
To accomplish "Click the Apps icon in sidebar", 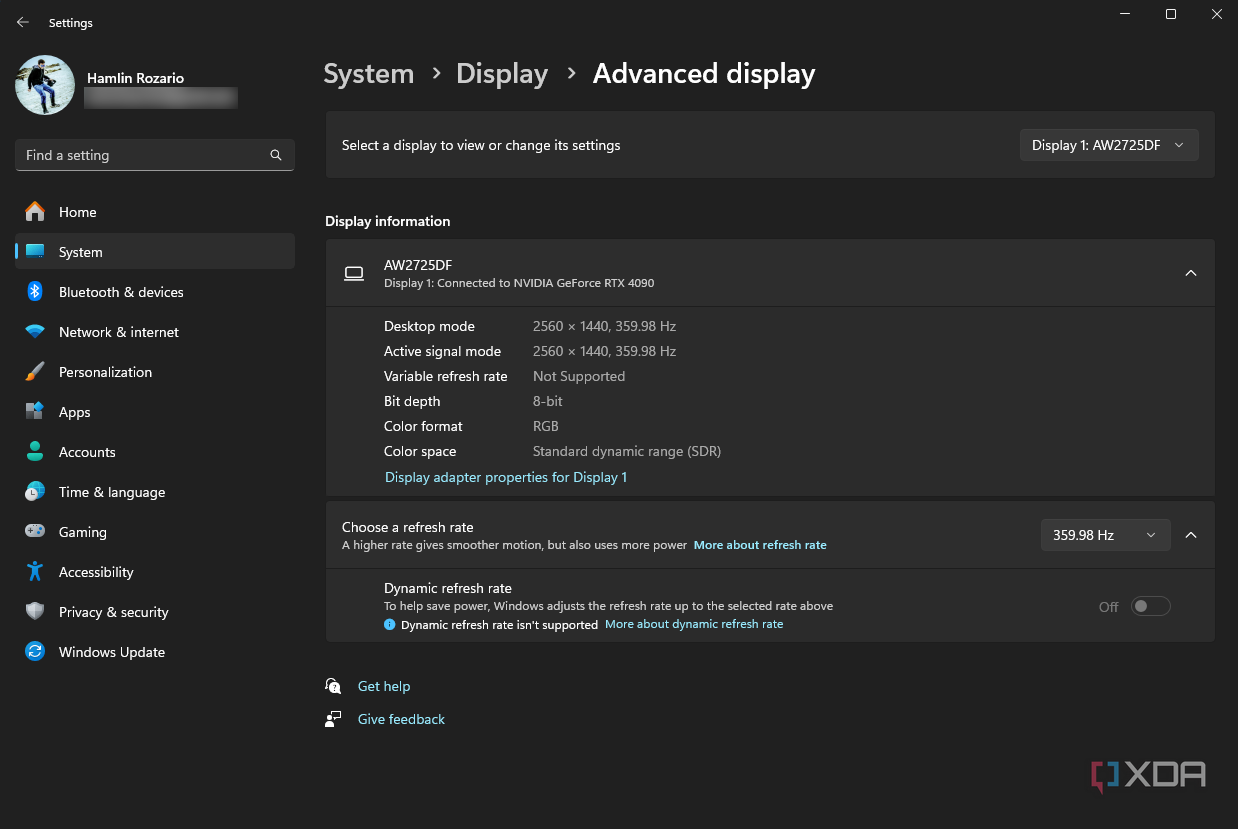I will tap(35, 412).
